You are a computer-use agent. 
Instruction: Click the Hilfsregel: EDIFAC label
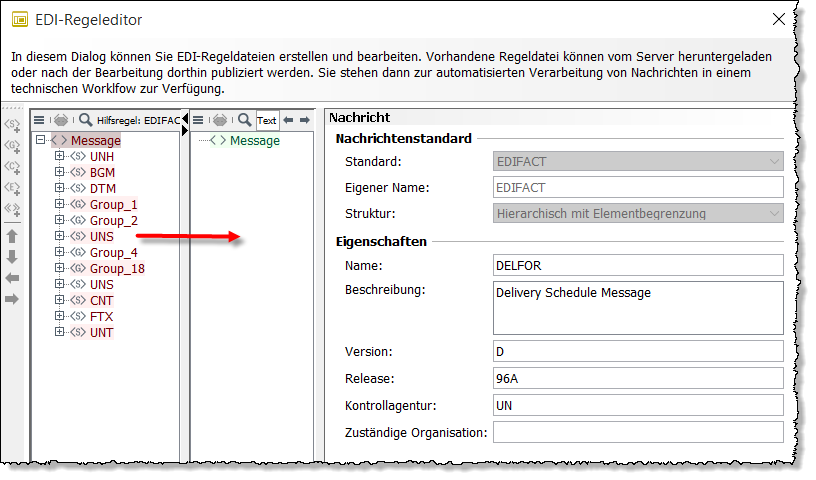pyautogui.click(x=138, y=121)
